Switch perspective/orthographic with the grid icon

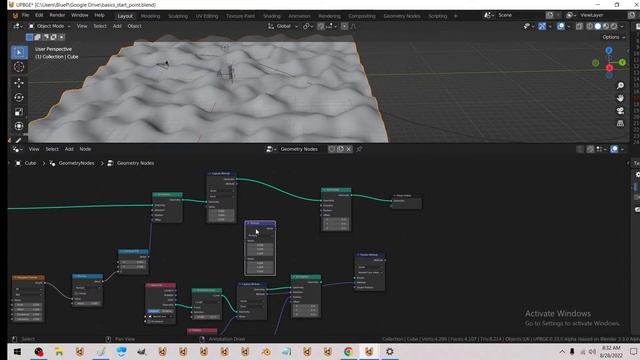coord(620,123)
